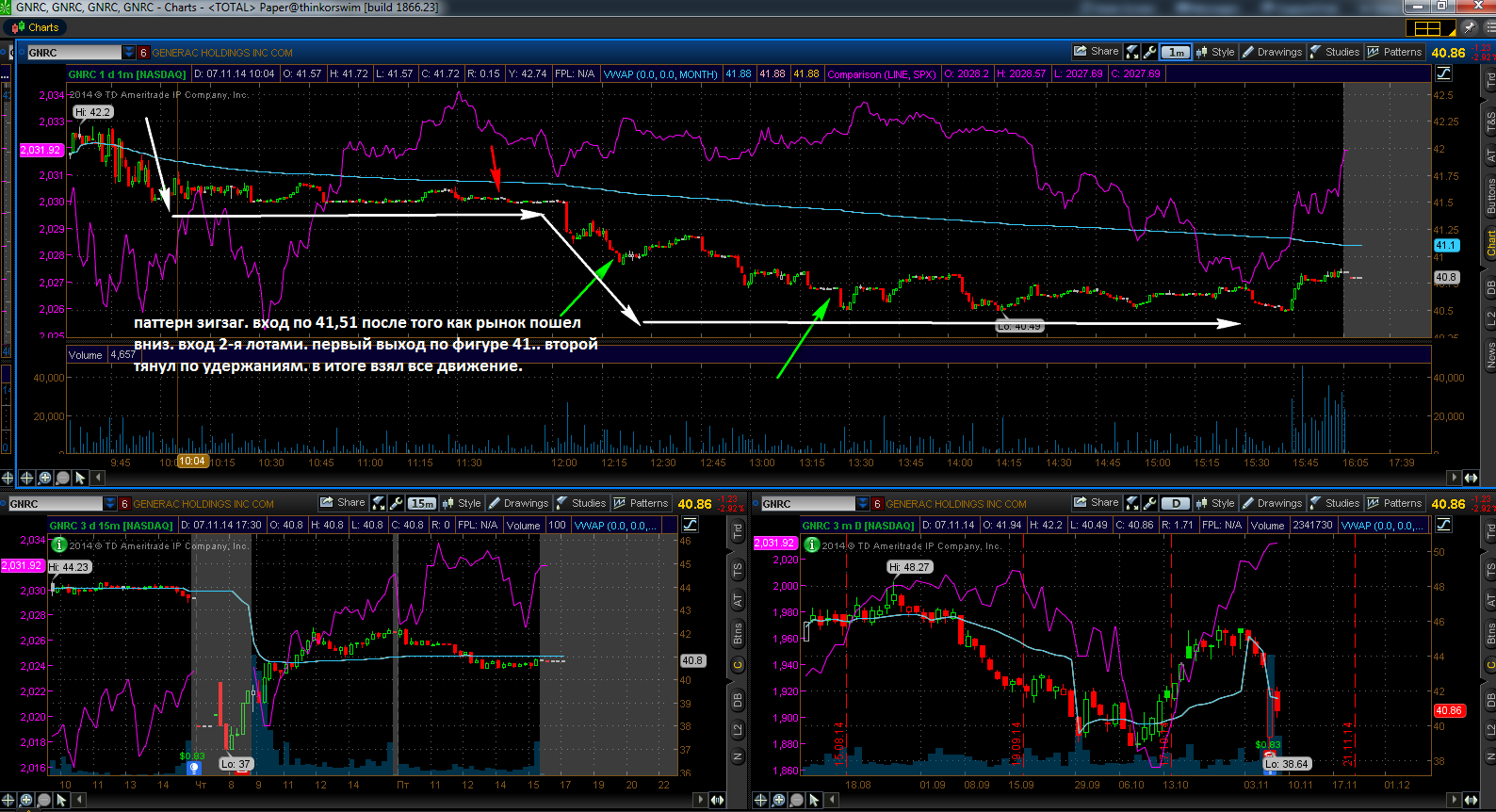Change the 15m timeframe on the bottom-left chart

[x=422, y=503]
